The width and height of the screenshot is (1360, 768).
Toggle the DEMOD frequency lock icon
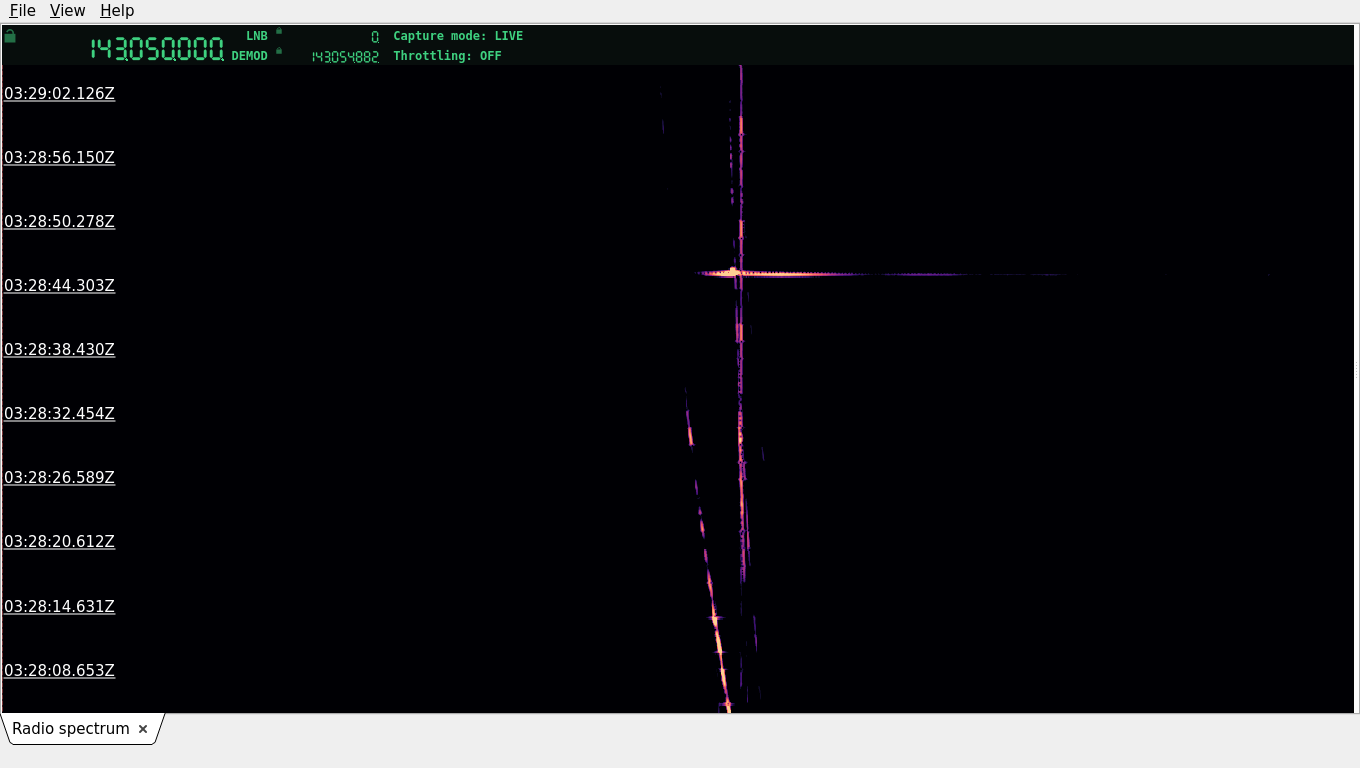[279, 50]
